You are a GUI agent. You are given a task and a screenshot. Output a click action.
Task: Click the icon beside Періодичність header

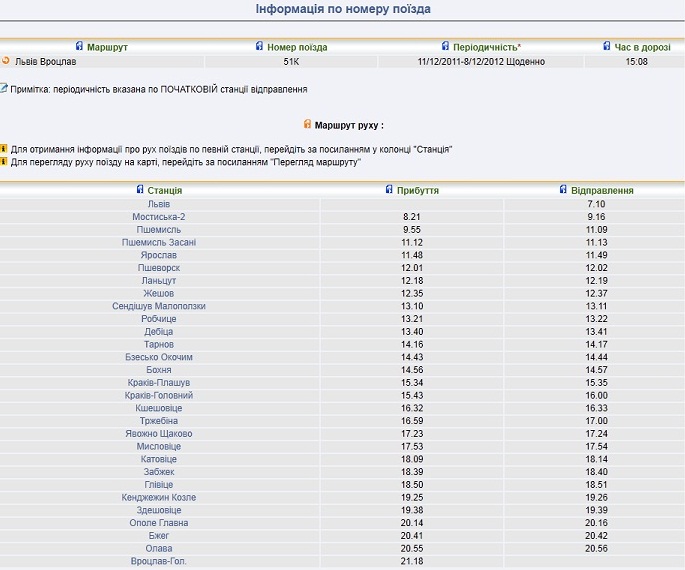445,47
